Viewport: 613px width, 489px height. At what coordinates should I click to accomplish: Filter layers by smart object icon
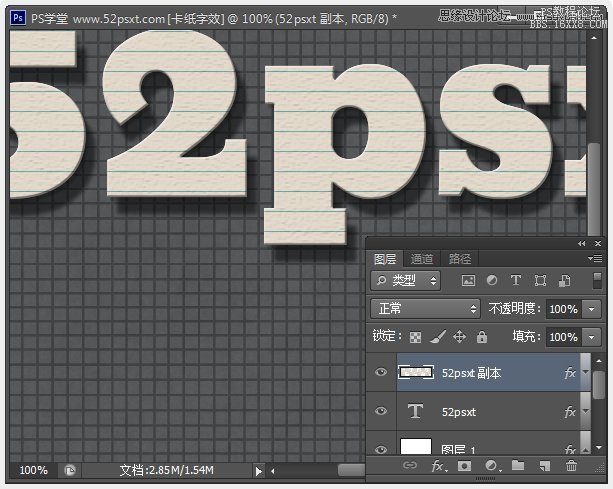click(x=564, y=280)
